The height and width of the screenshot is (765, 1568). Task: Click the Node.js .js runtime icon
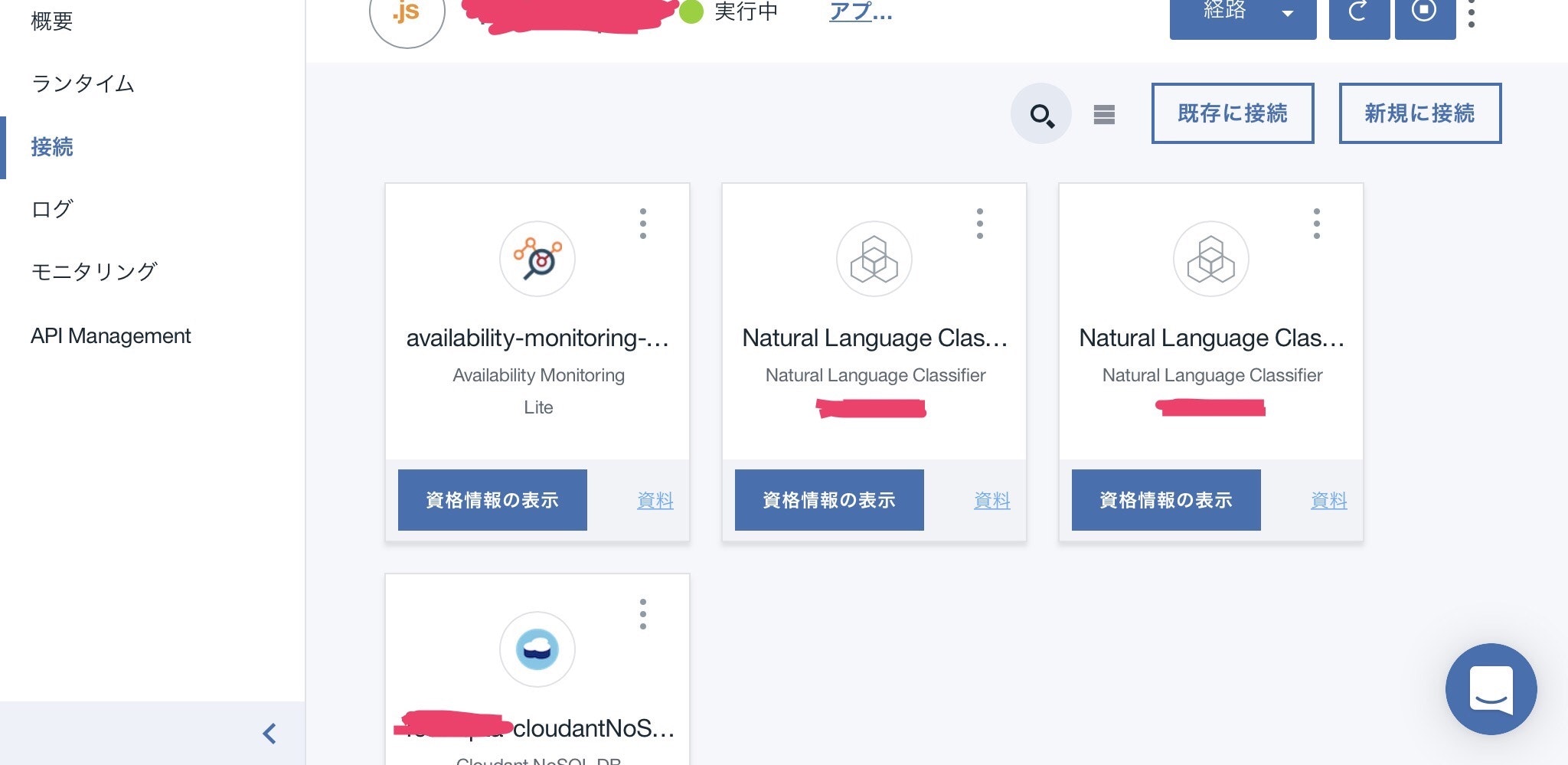(x=407, y=14)
